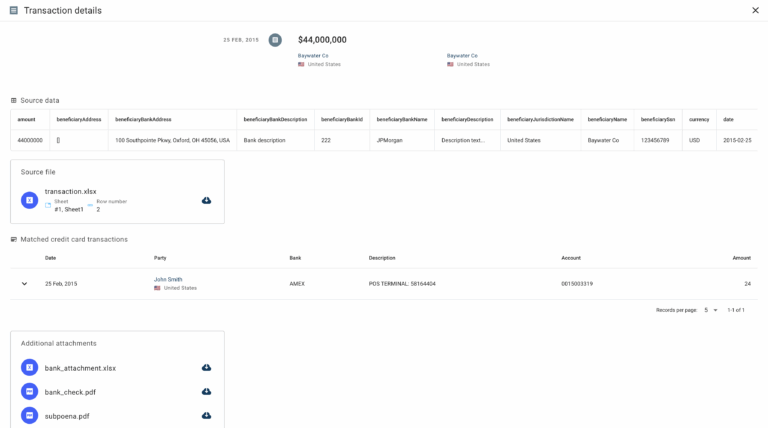768x428 pixels.
Task: Expand the 25 Feb, 2015 credit card row
Action: tap(25, 284)
